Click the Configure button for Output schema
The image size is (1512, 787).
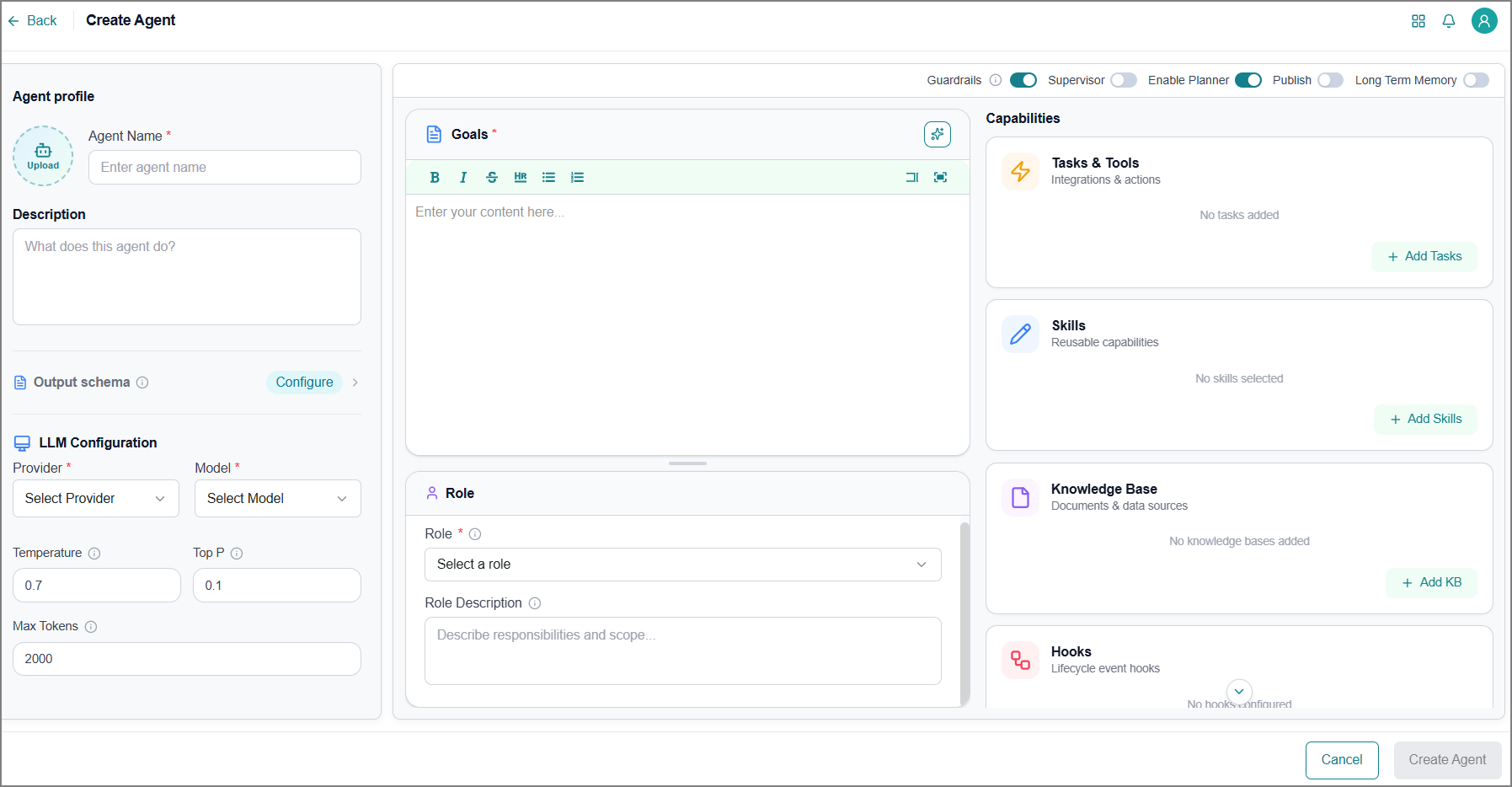coord(304,383)
